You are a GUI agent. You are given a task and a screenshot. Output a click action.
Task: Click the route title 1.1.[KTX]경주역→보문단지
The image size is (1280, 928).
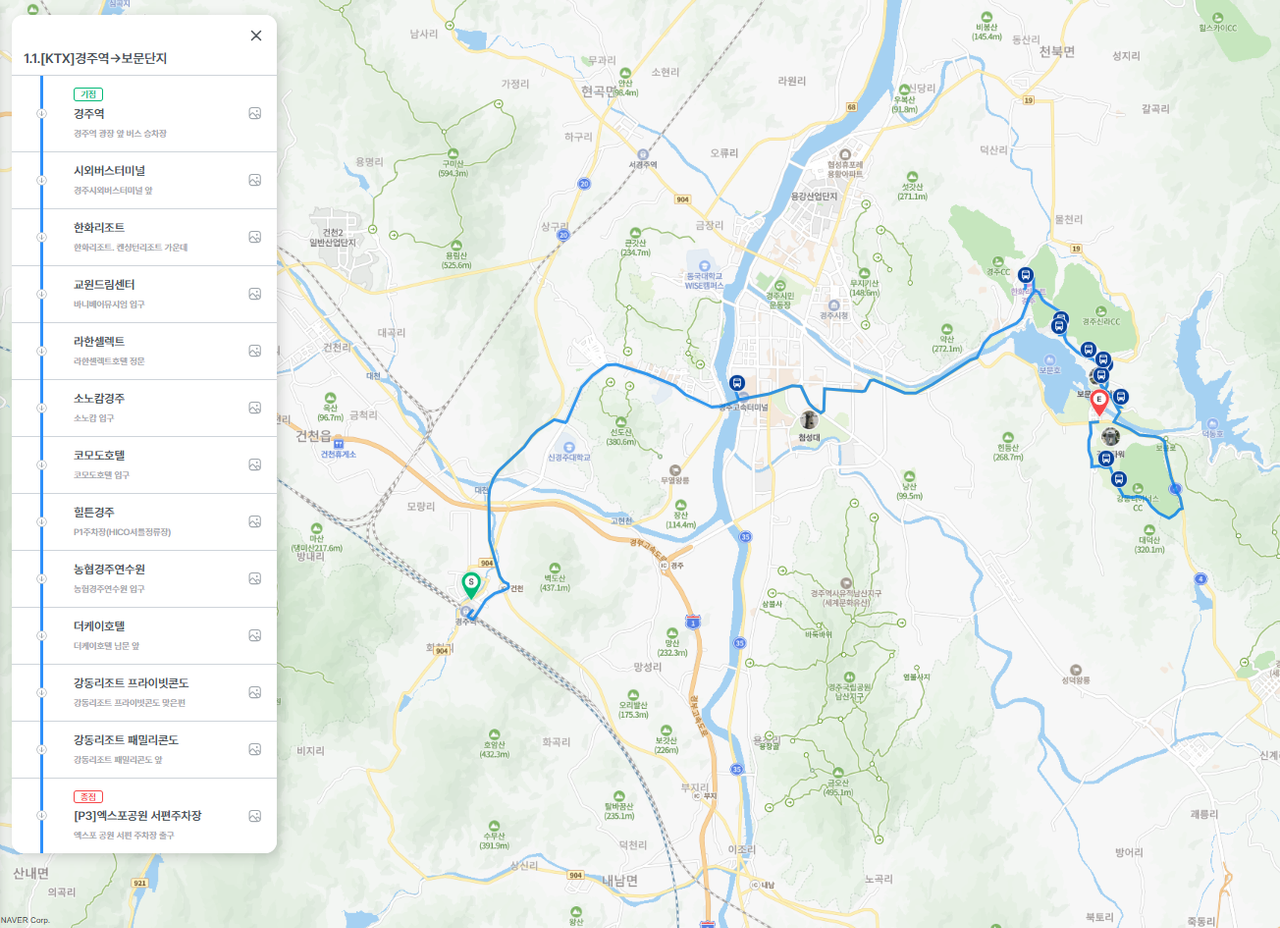[95, 59]
